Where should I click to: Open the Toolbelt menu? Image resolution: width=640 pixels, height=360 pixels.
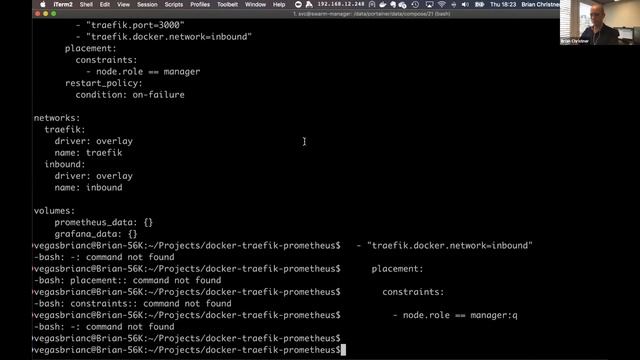click(227, 4)
